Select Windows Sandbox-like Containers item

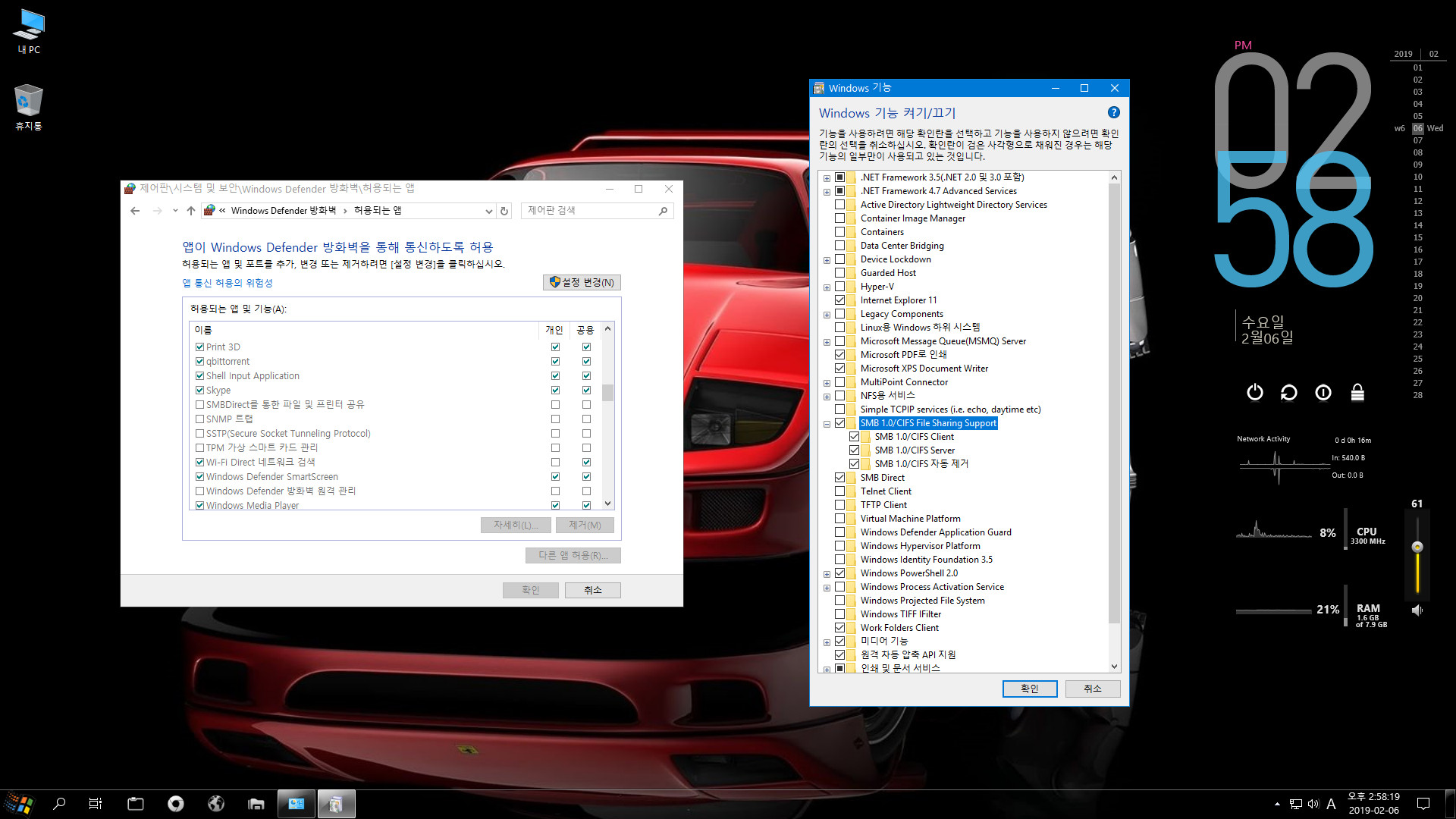[881, 232]
